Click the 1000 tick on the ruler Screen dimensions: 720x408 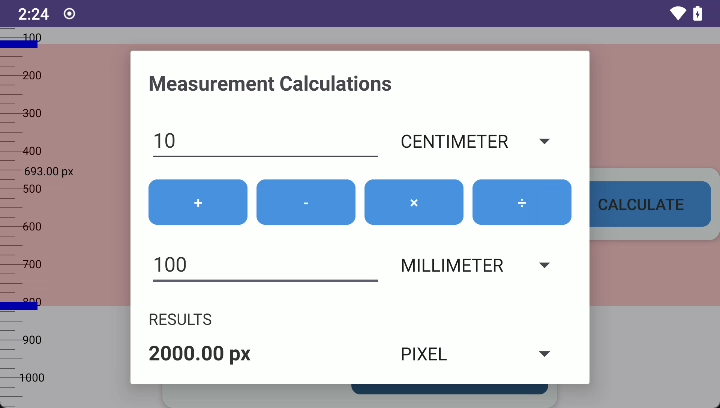click(32, 378)
